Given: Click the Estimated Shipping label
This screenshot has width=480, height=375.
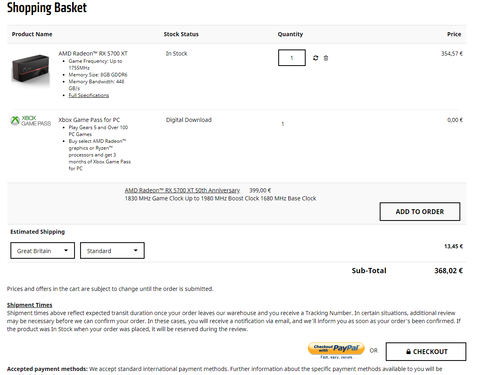Looking at the screenshot, I should tap(38, 232).
